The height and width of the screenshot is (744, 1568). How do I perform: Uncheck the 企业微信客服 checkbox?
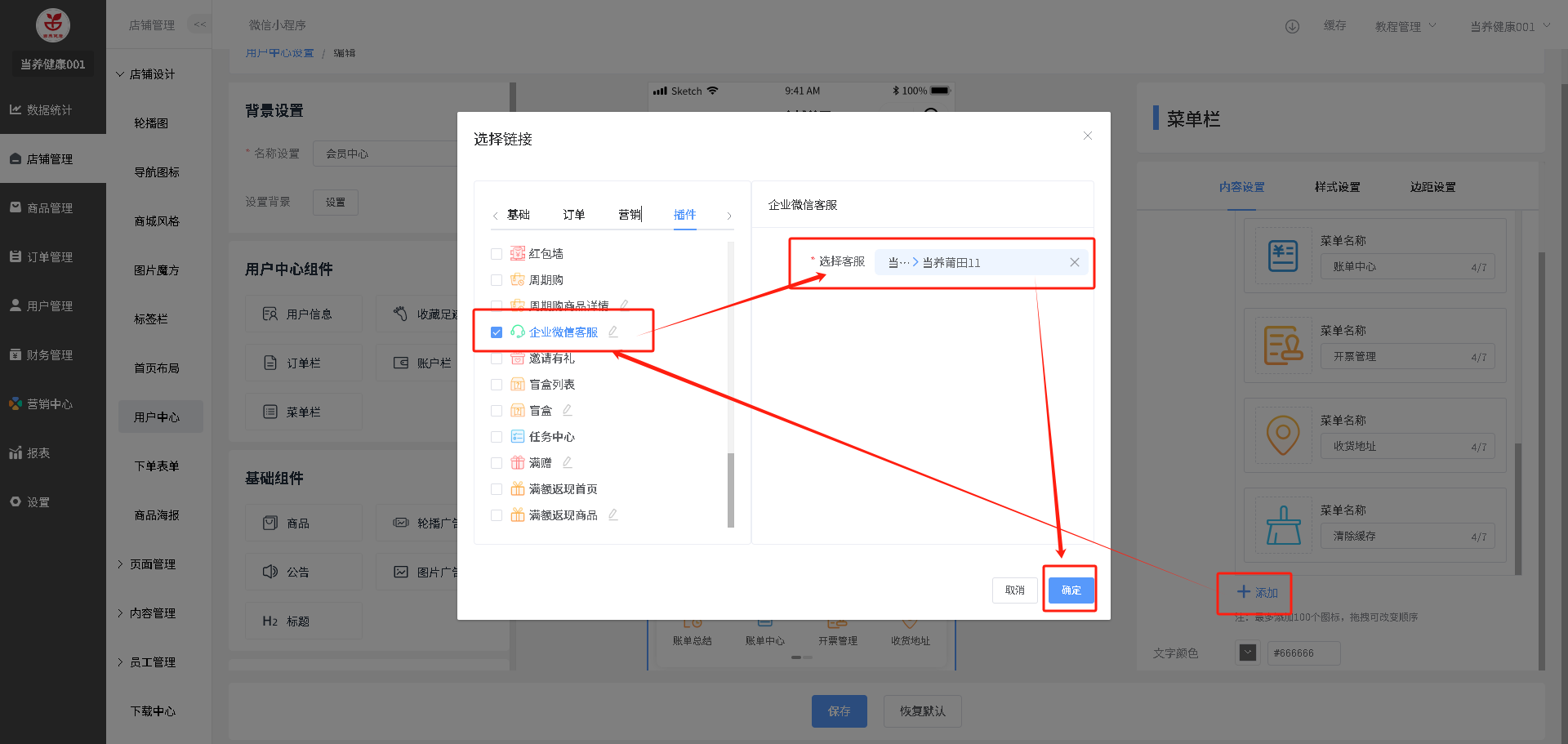pyautogui.click(x=497, y=332)
